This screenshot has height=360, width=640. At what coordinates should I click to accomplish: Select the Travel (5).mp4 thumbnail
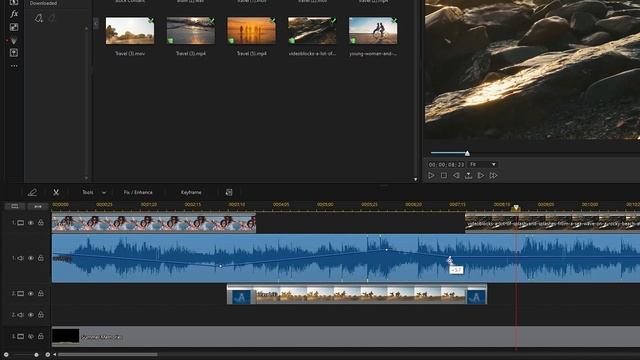251,31
